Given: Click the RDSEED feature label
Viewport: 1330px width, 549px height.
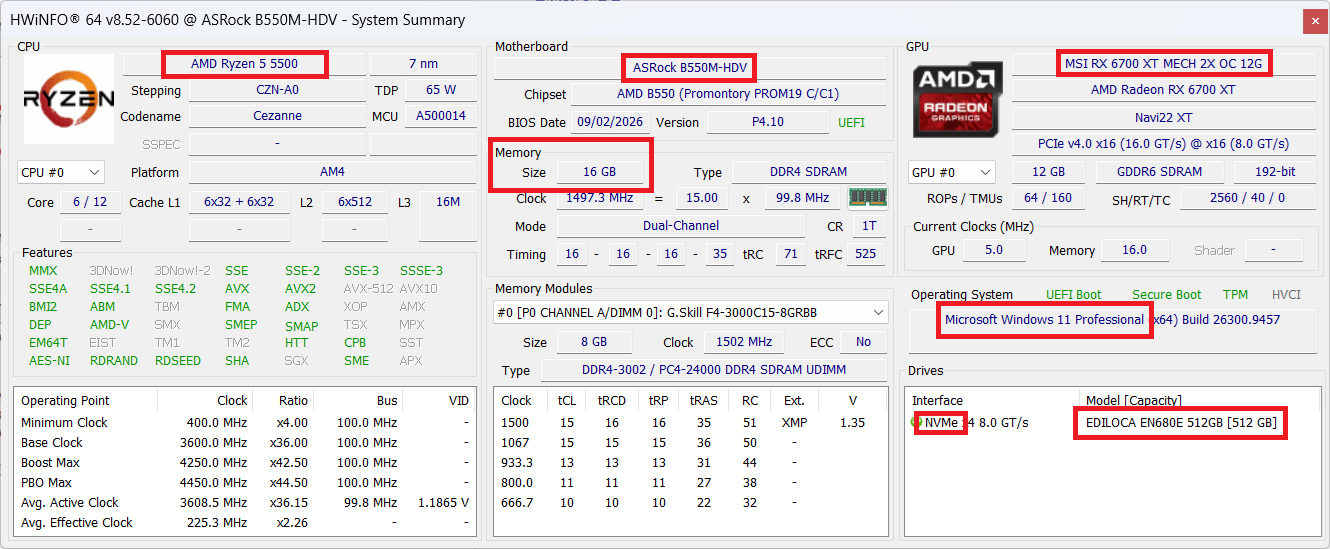Looking at the screenshot, I should tap(178, 361).
